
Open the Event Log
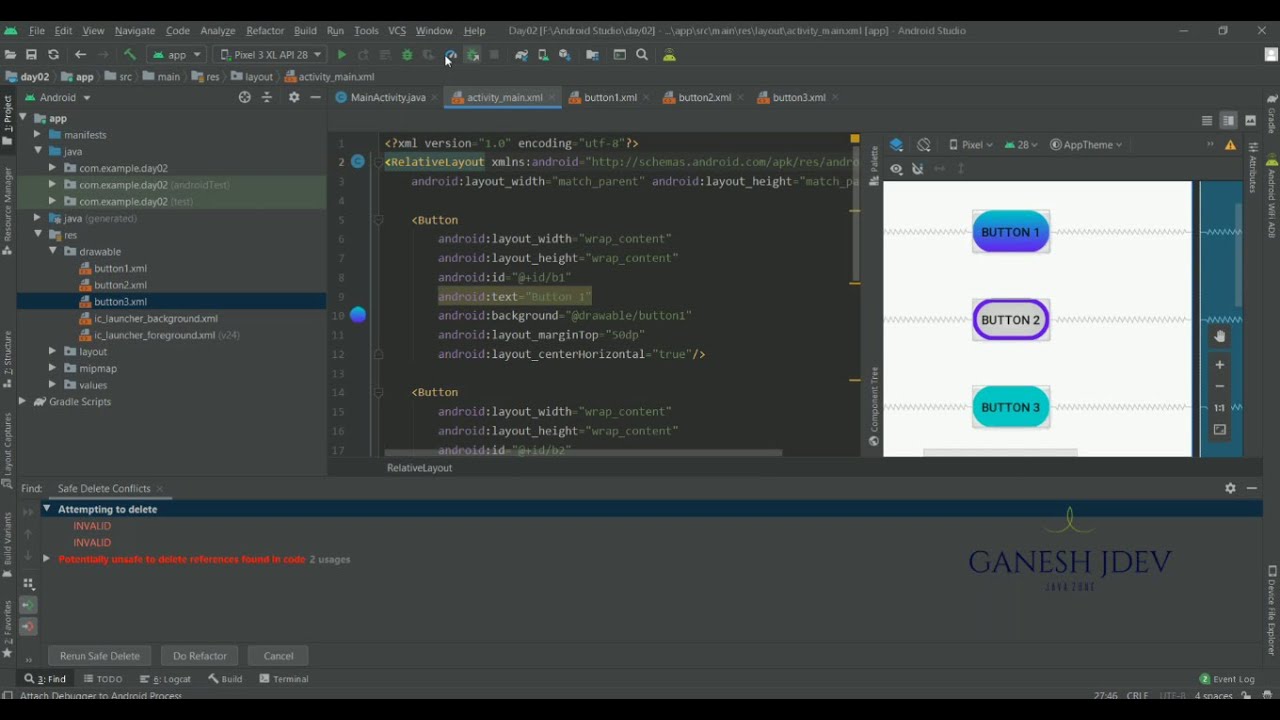click(x=1227, y=679)
